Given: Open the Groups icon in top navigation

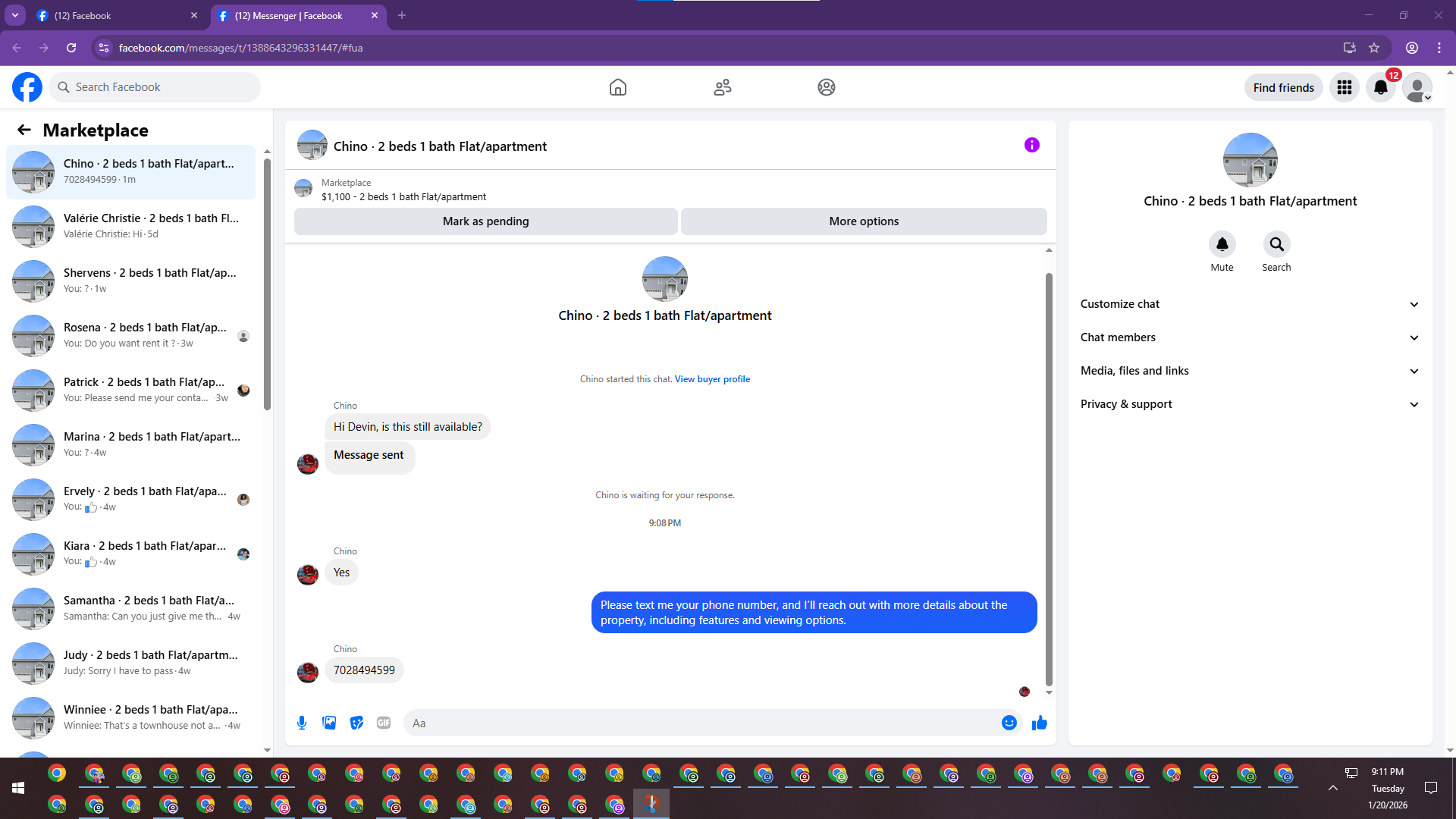Looking at the screenshot, I should click(x=827, y=87).
